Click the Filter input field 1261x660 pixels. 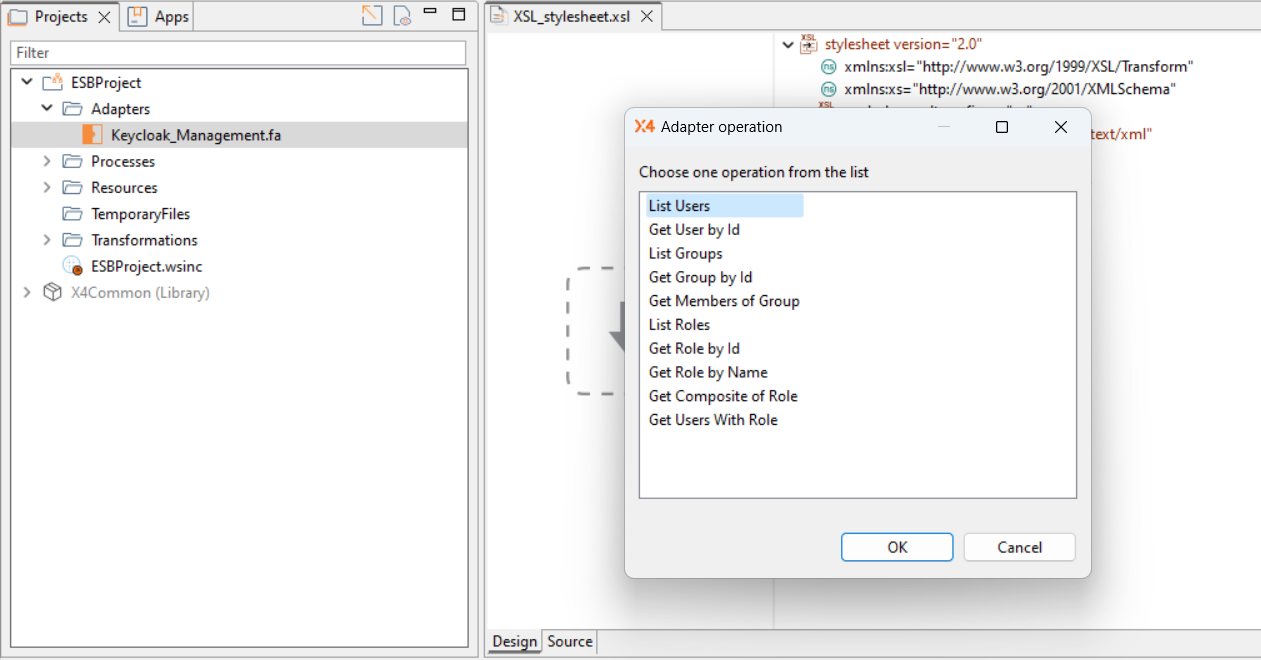pos(238,53)
